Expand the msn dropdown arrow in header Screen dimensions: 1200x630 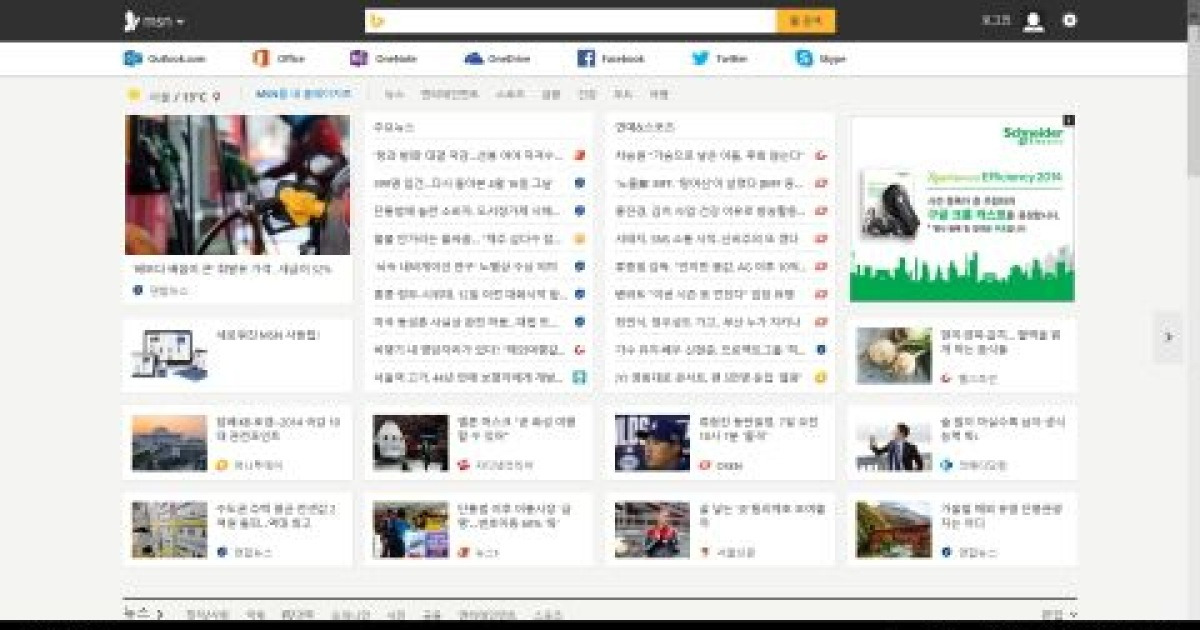181,22
